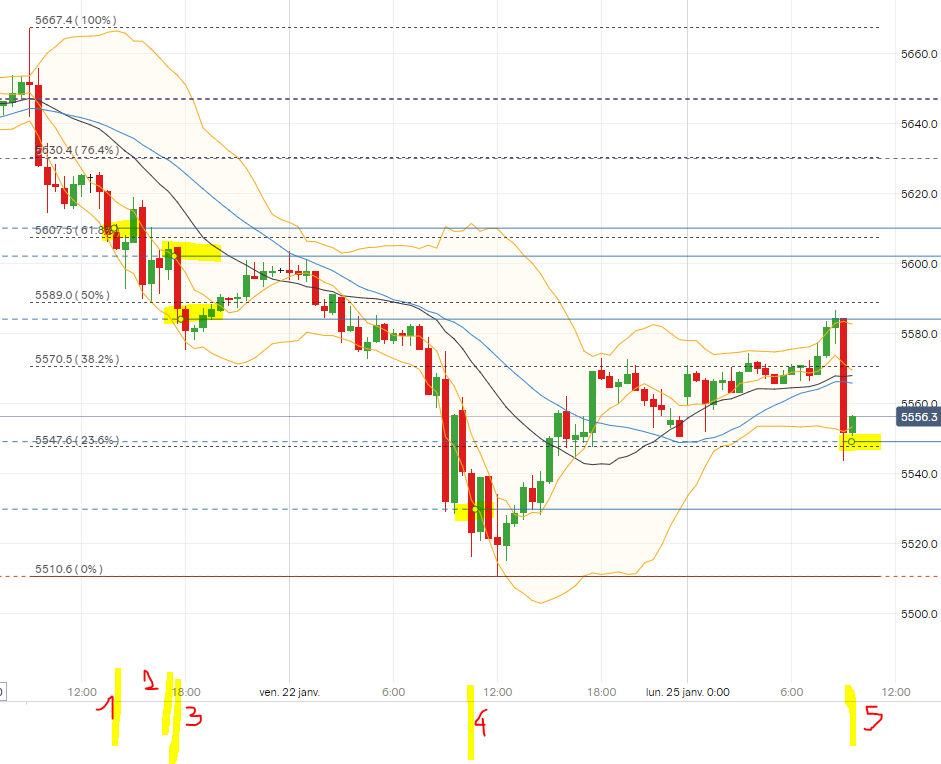Click the 5580.0 price axis label

919,334
